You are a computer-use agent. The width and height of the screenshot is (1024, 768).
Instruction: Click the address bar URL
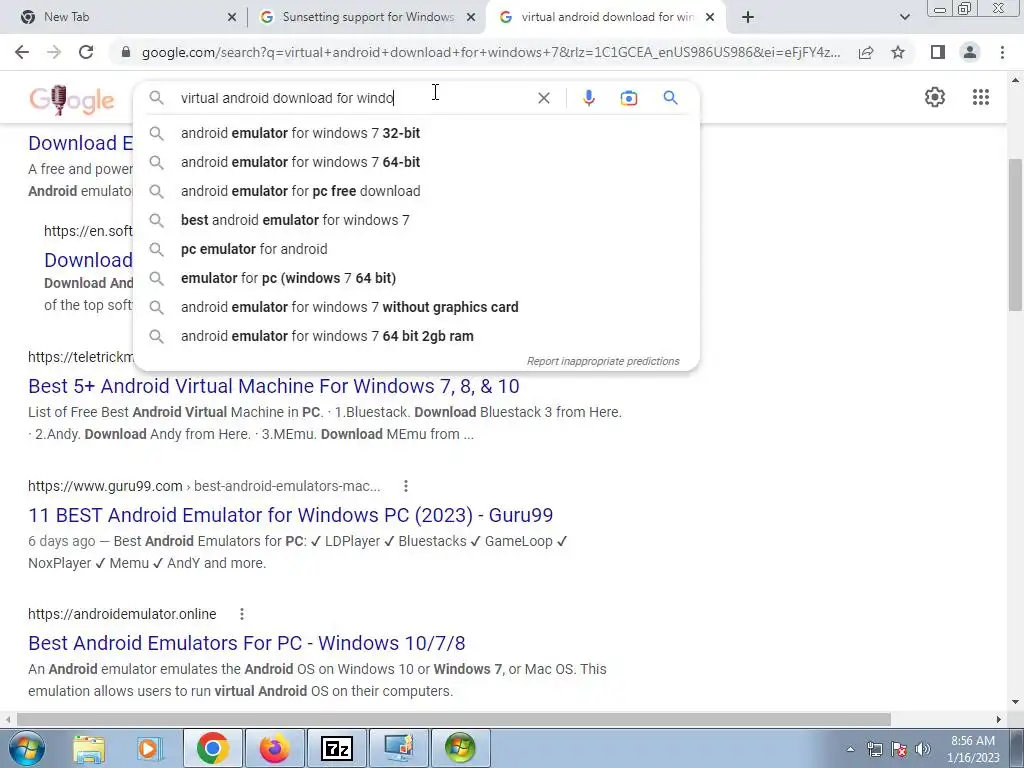pyautogui.click(x=491, y=52)
